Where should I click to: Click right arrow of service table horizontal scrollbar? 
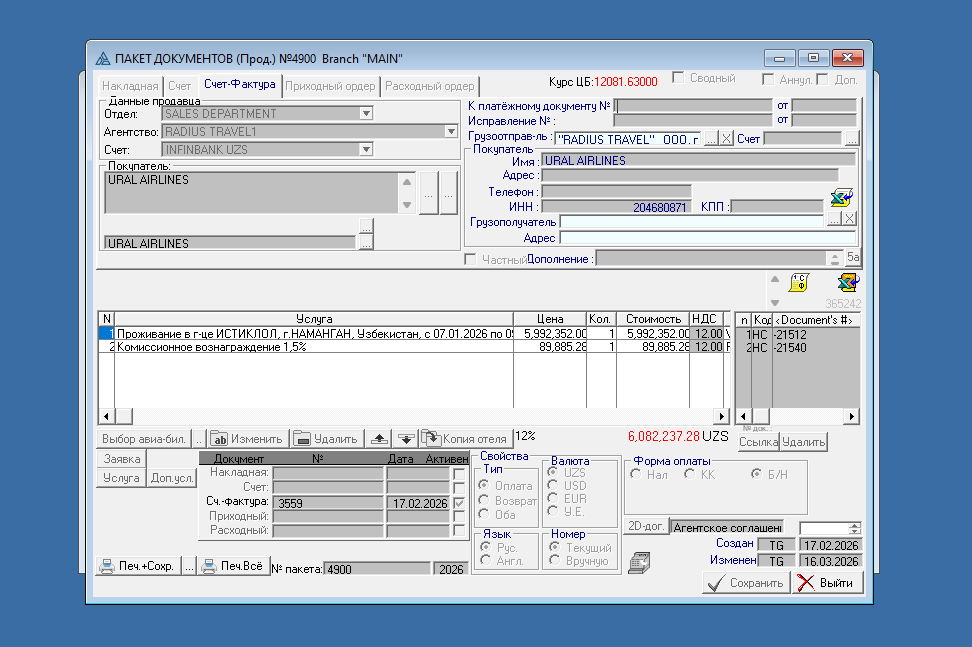[721, 416]
